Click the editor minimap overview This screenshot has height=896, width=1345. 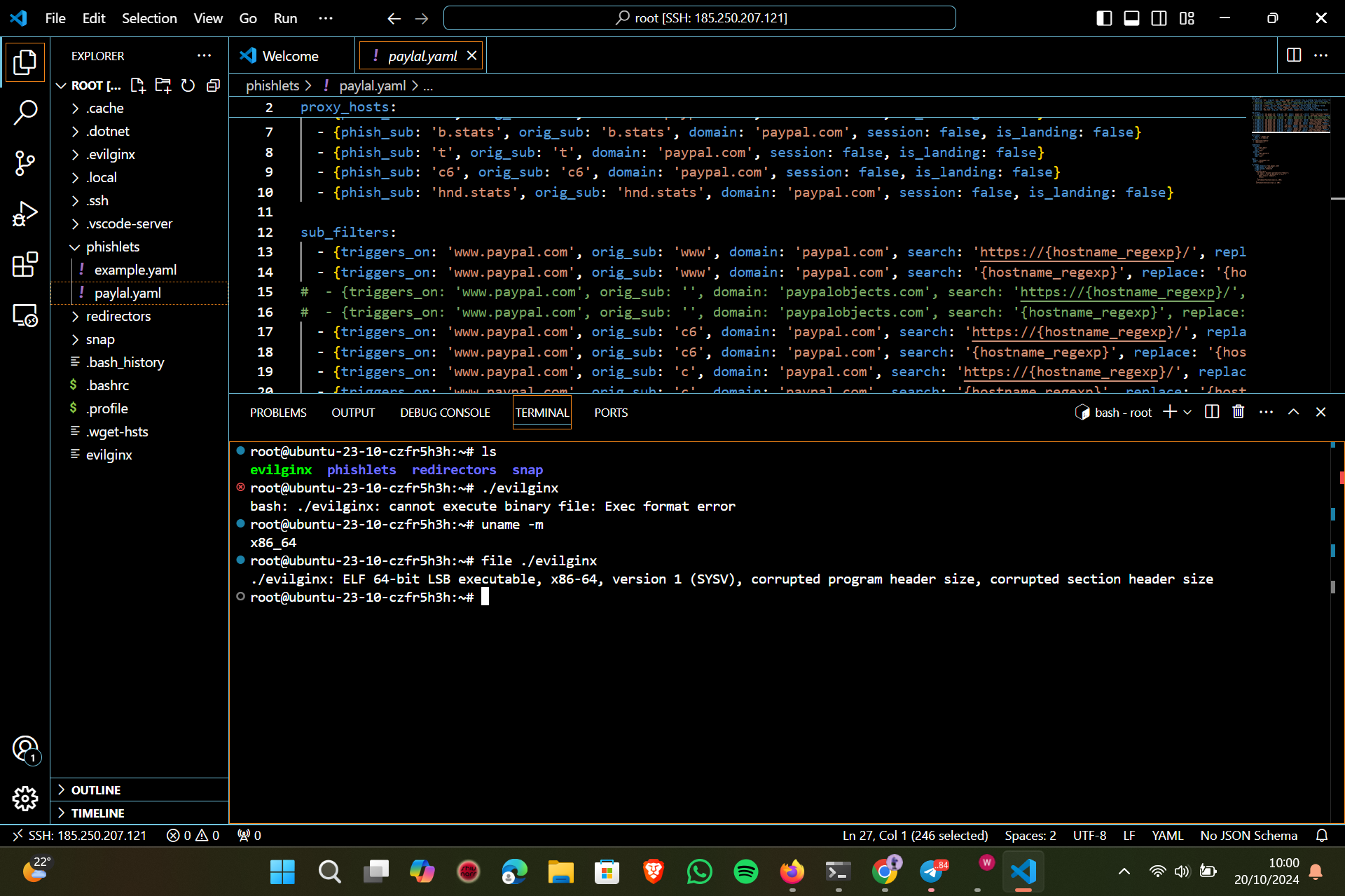pyautogui.click(x=1290, y=140)
